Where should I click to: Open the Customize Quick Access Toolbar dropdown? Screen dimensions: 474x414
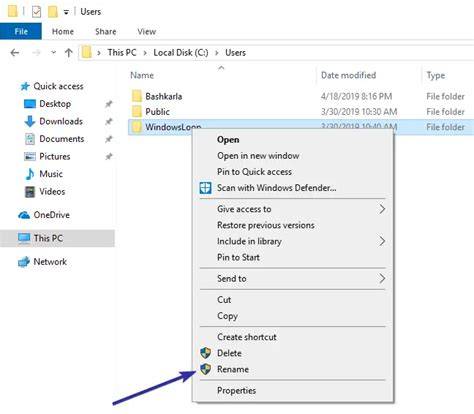66,13
